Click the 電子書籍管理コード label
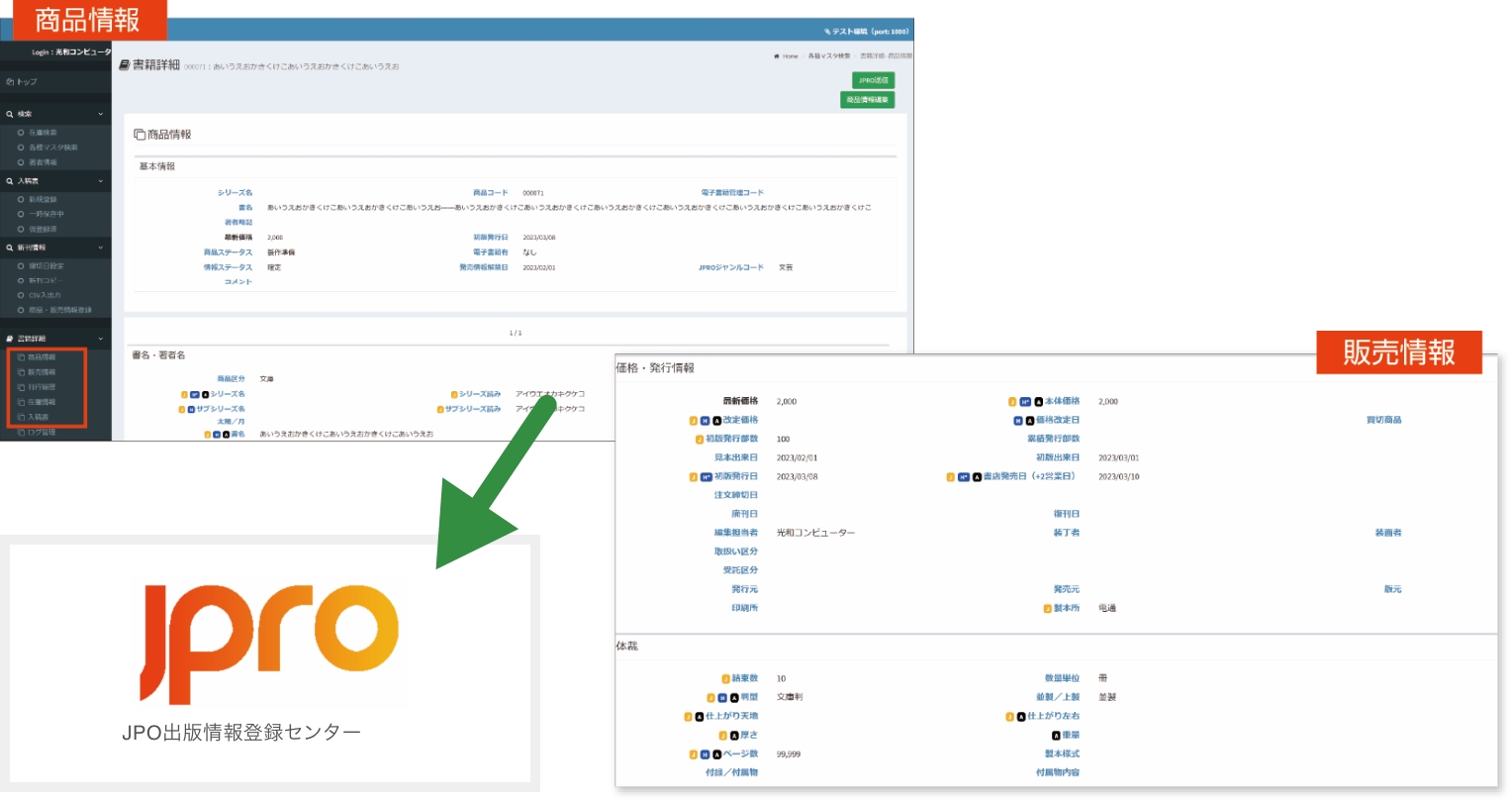 (x=732, y=193)
